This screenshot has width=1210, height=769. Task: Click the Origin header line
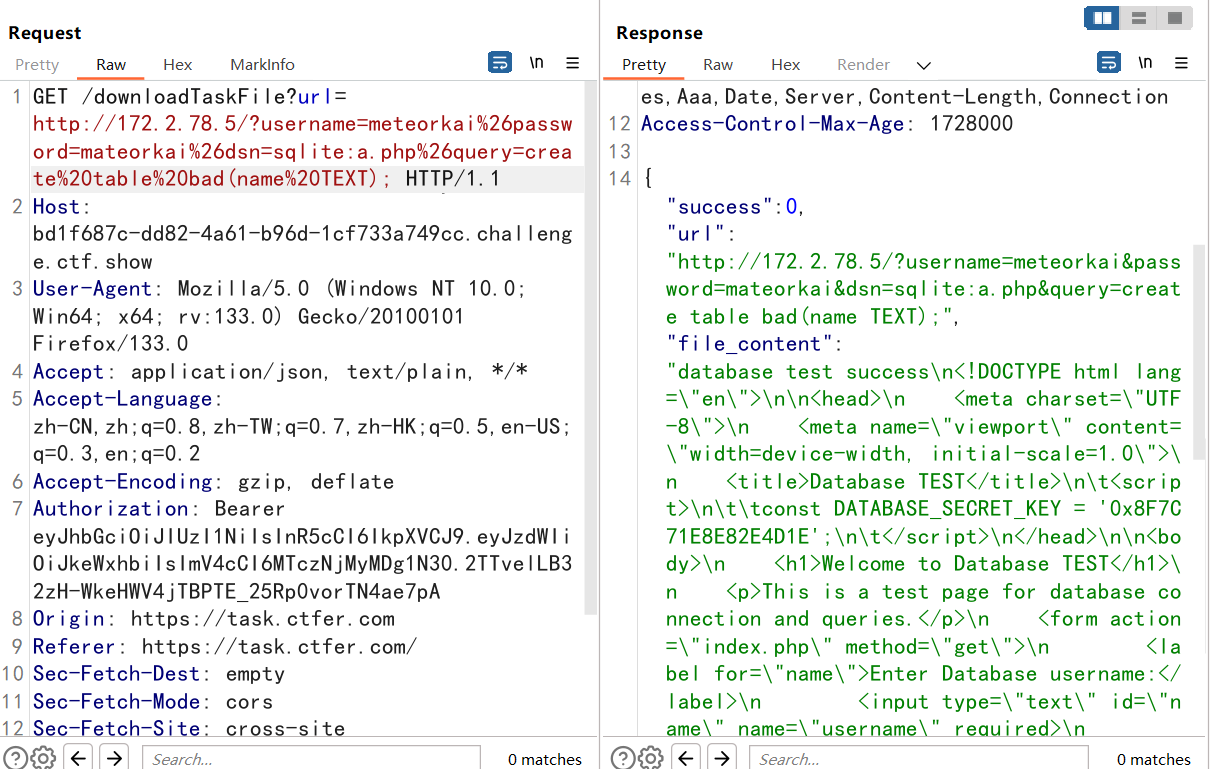coord(214,619)
